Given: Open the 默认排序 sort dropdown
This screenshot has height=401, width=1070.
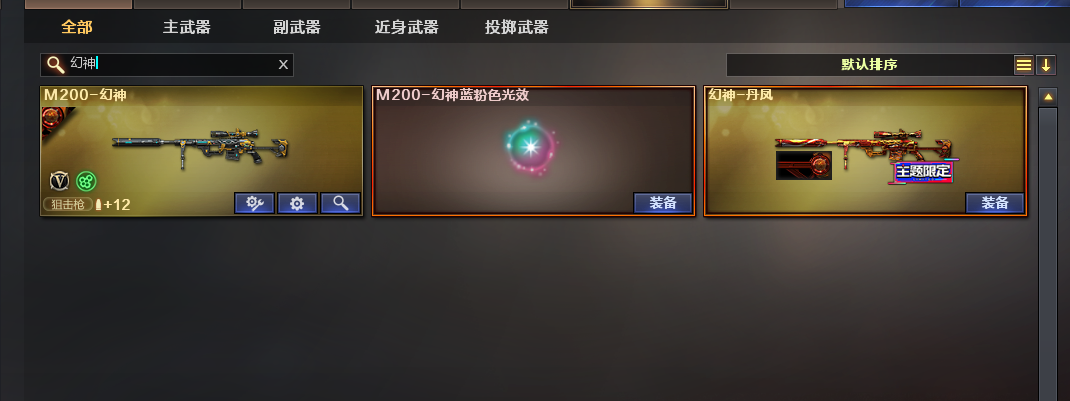Looking at the screenshot, I should click(x=869, y=65).
